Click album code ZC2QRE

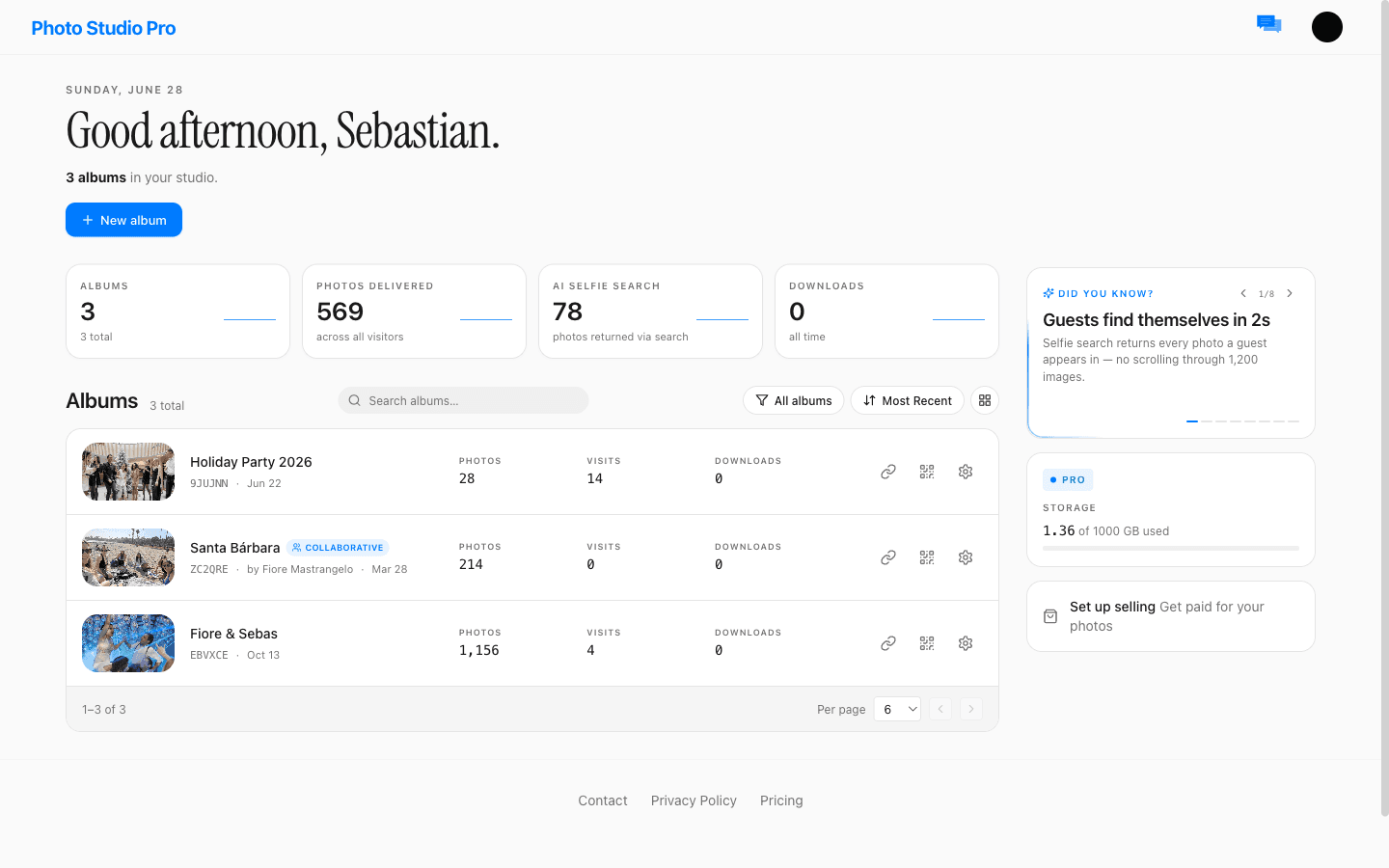(x=209, y=569)
